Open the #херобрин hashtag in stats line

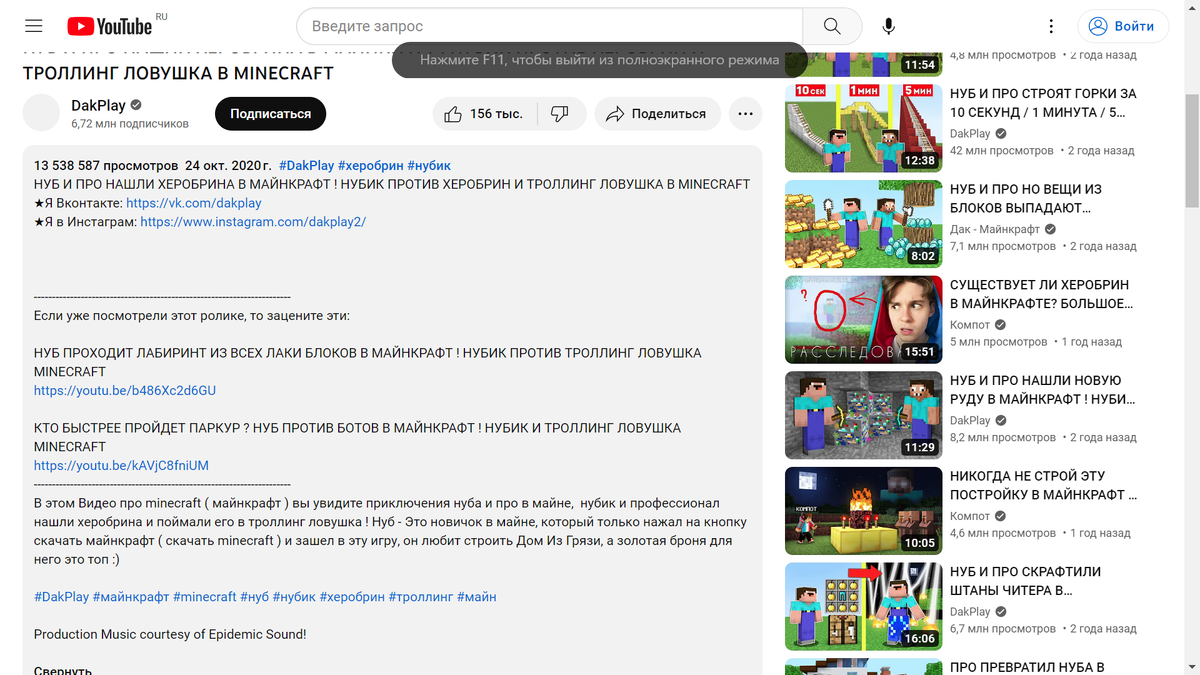pos(370,165)
